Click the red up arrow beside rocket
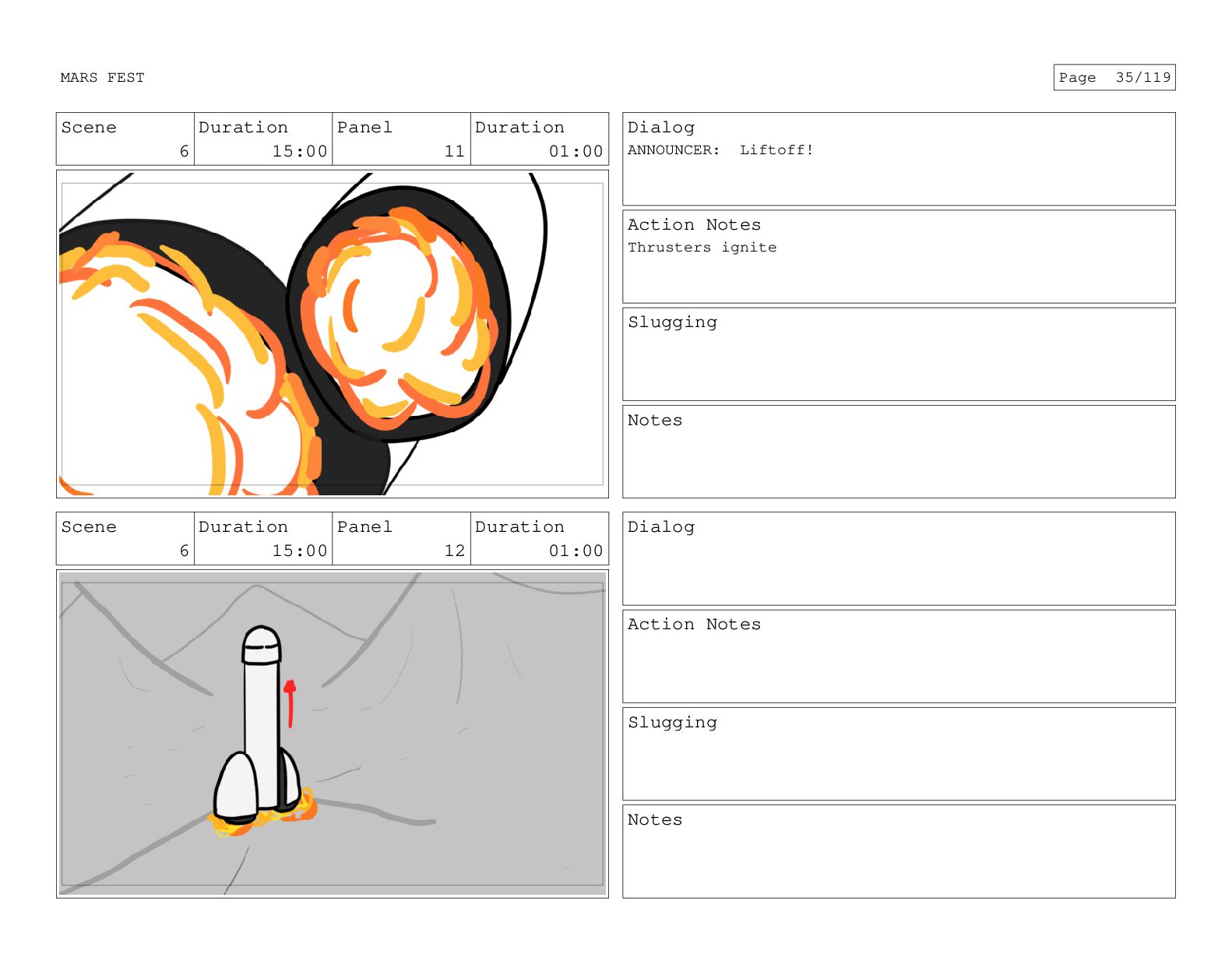 (290, 703)
